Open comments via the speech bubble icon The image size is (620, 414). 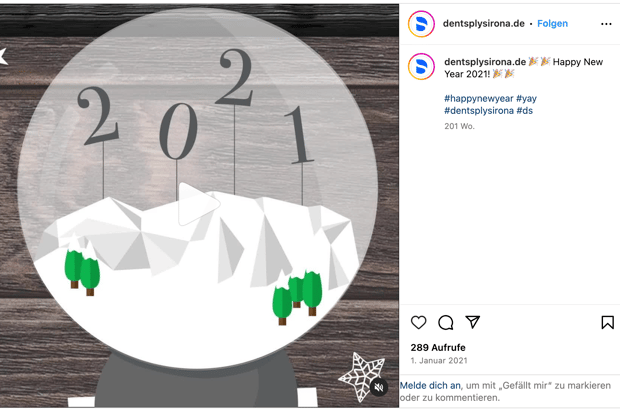click(446, 323)
